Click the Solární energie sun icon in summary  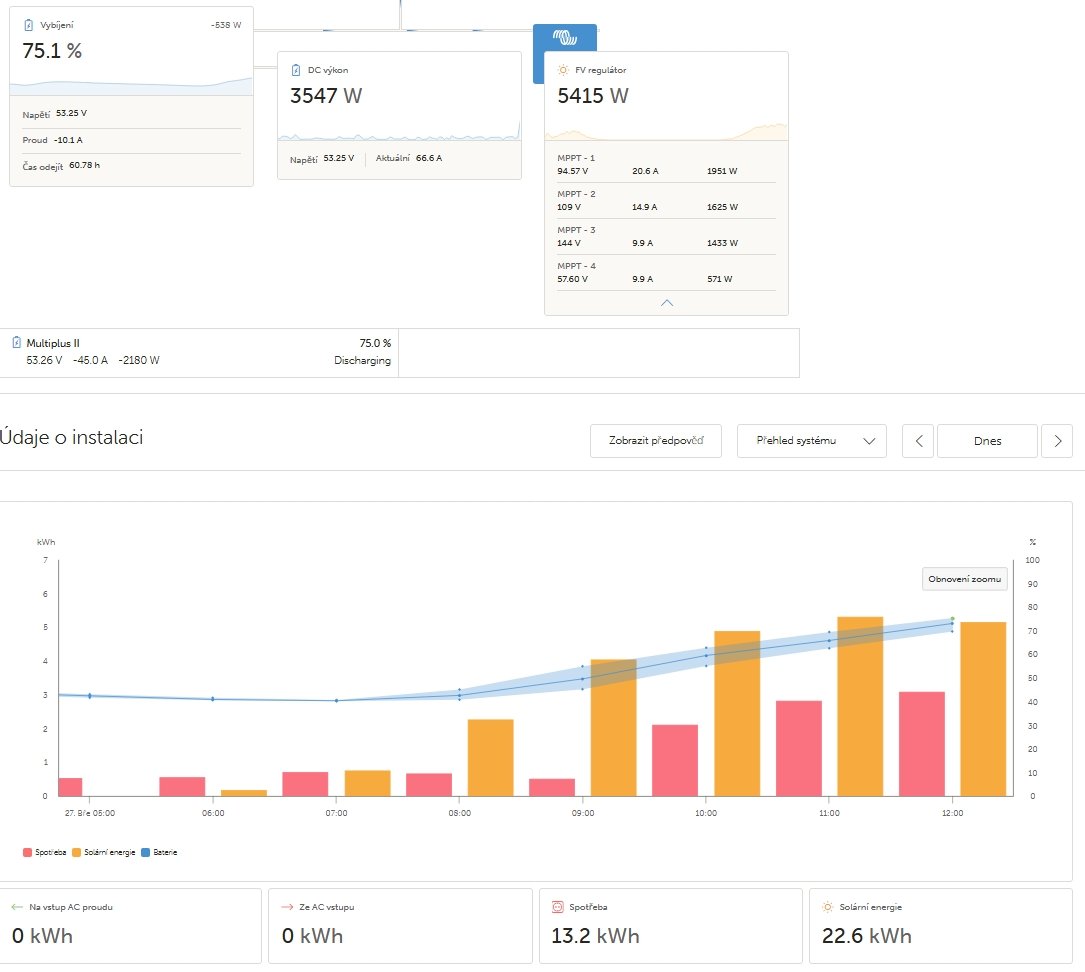827,907
